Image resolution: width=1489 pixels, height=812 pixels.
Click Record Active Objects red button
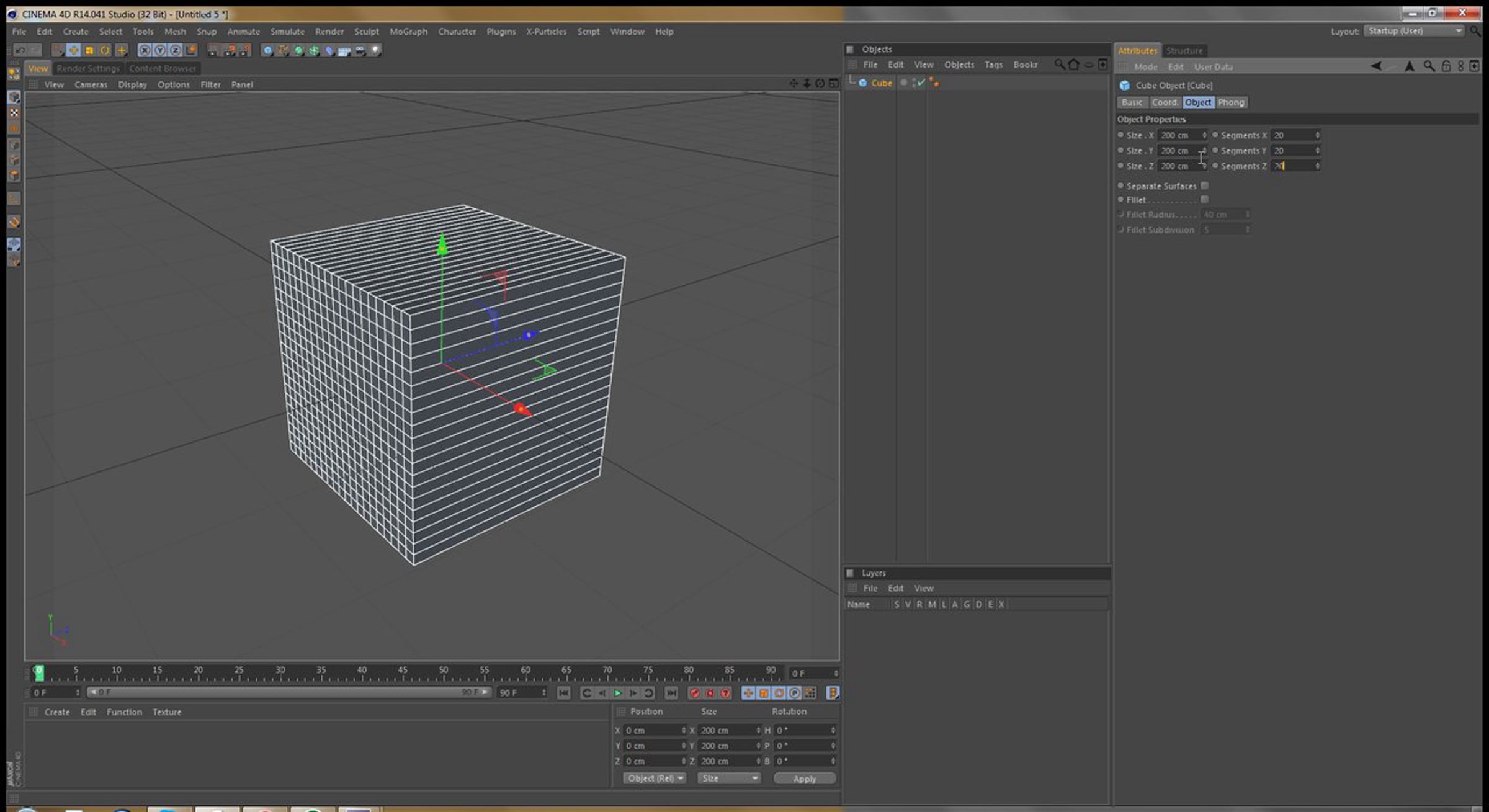[694, 693]
